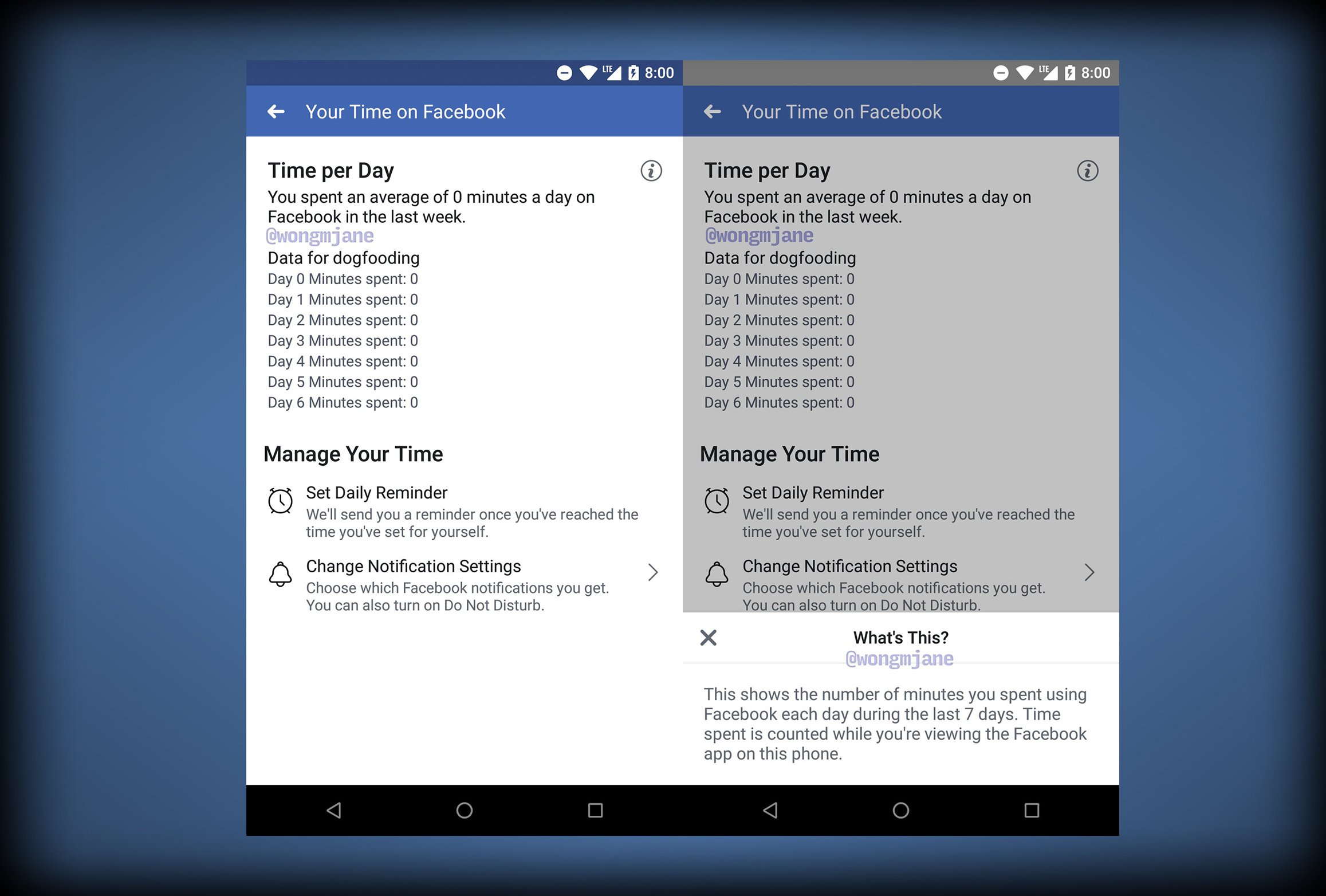The height and width of the screenshot is (896, 1326).
Task: Tap Data for dogfooding label, right phone
Action: pyautogui.click(x=780, y=258)
